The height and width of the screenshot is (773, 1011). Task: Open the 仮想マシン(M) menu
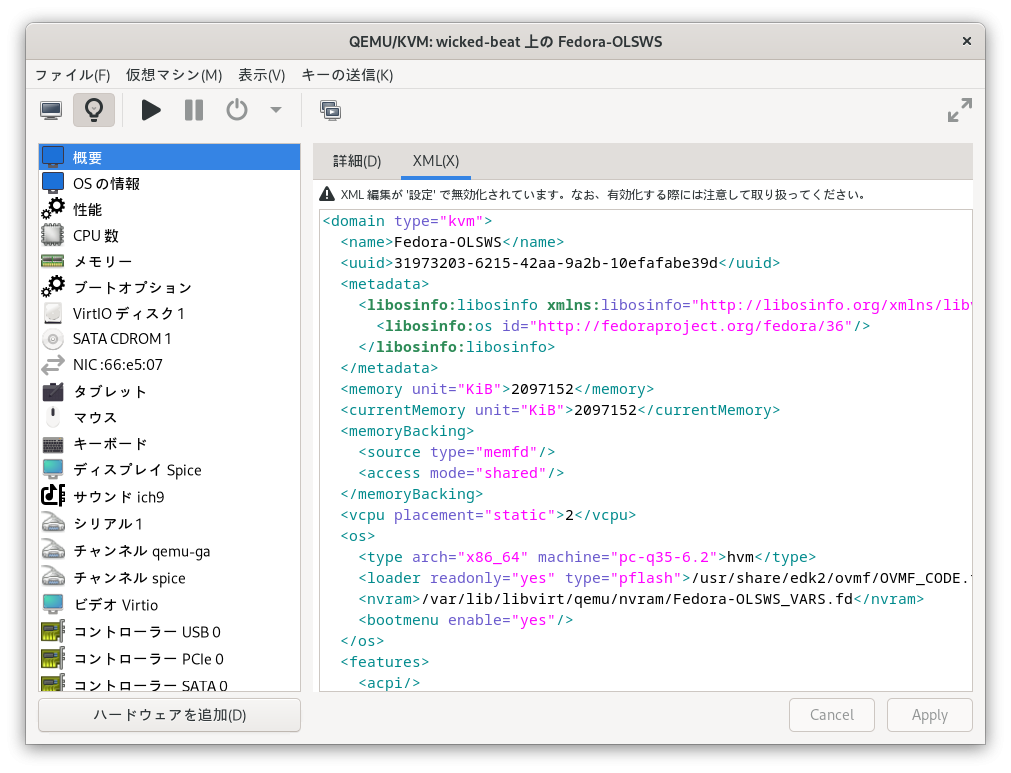point(174,75)
